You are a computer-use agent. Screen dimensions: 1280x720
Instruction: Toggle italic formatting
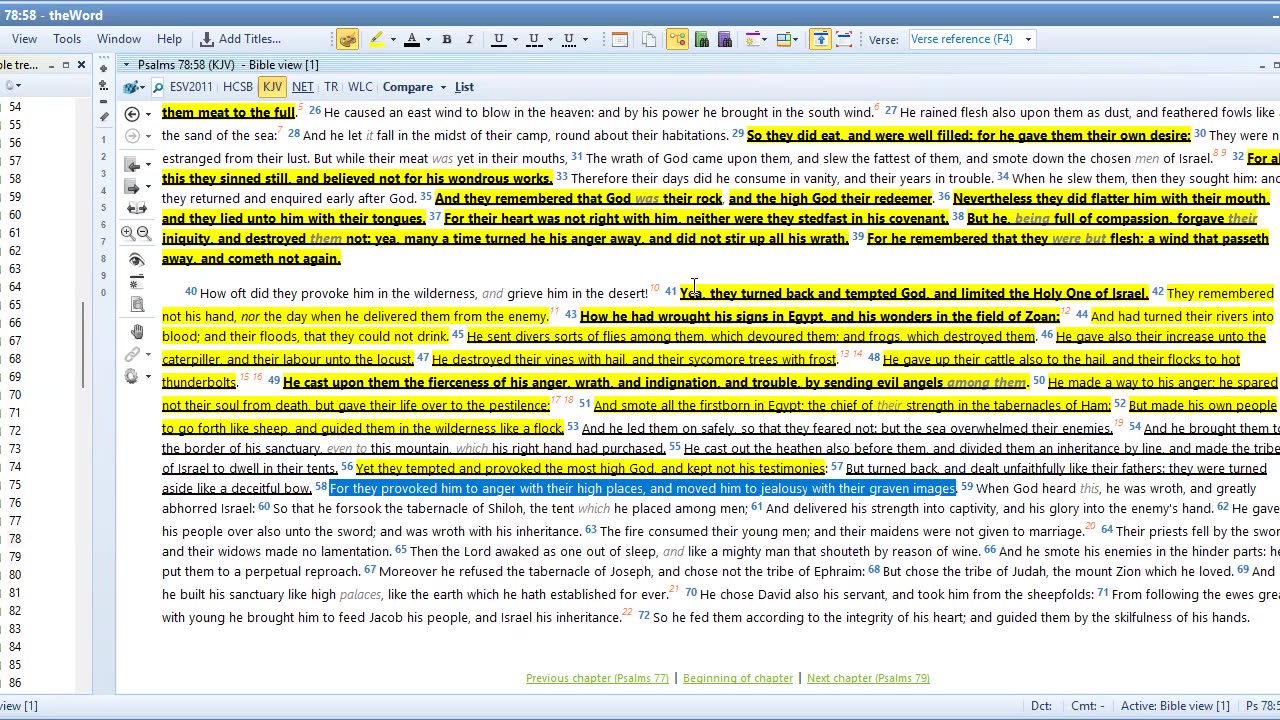[469, 39]
